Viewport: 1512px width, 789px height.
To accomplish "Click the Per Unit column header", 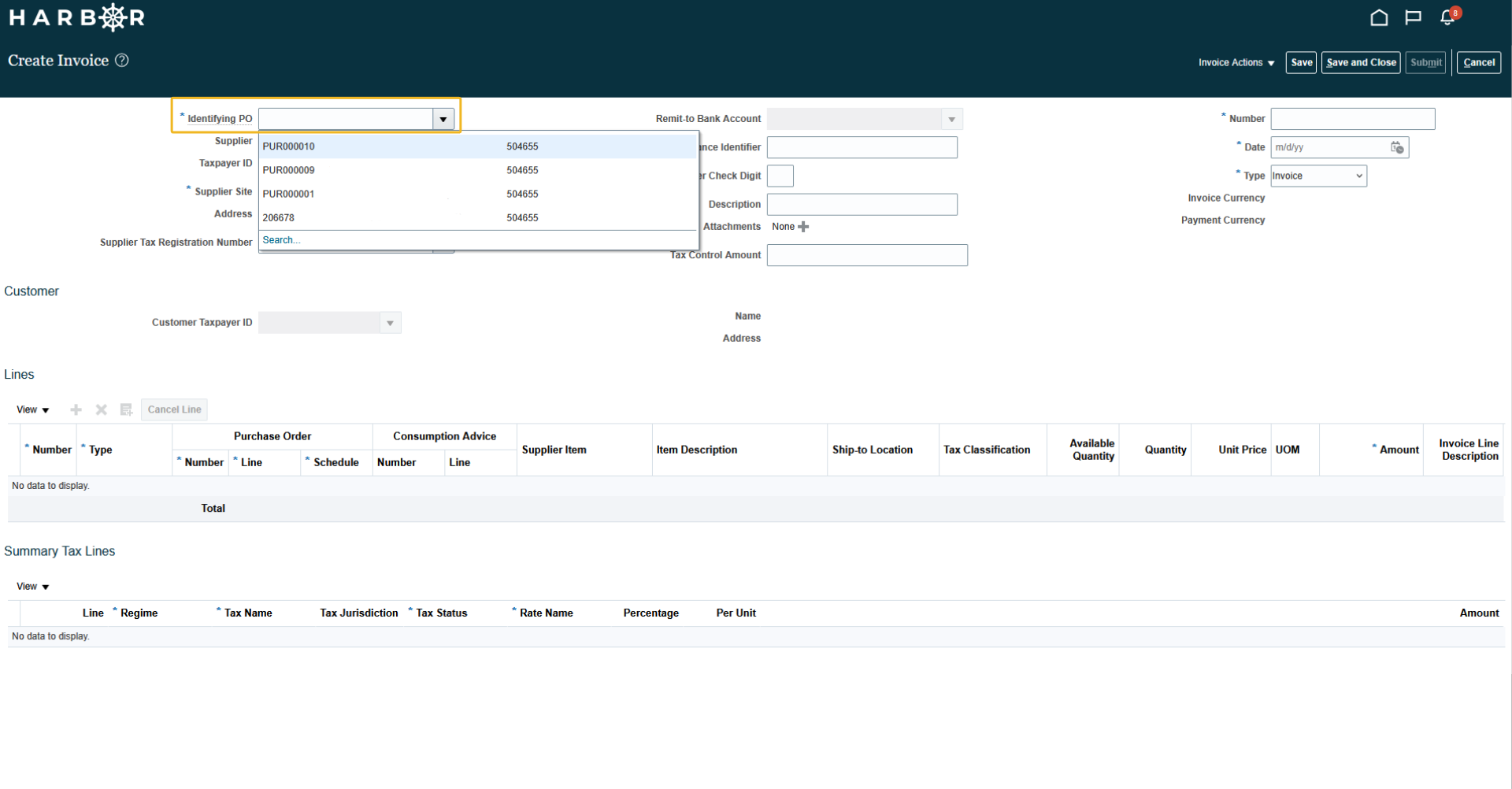I will (736, 613).
